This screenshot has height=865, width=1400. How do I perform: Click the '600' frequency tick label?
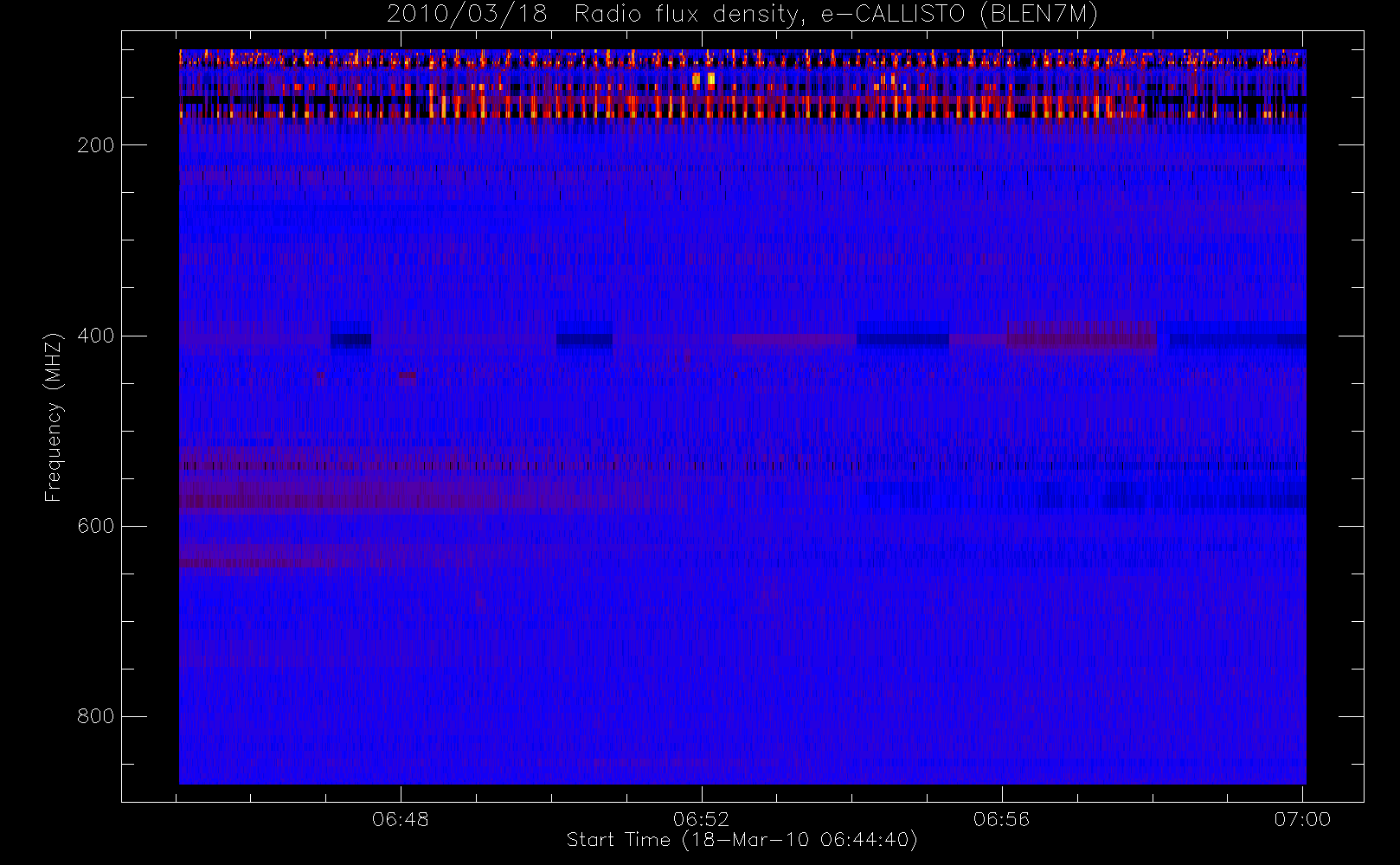pos(95,526)
